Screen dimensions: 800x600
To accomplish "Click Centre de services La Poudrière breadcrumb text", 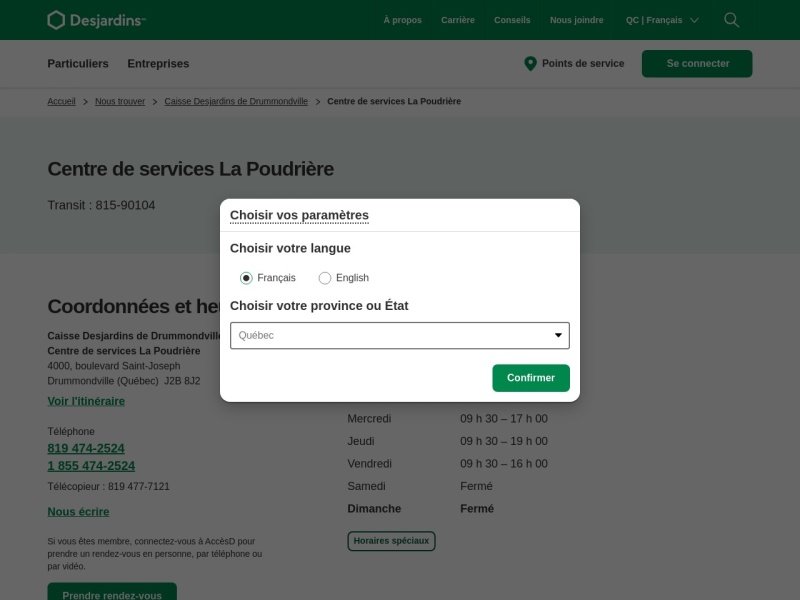I will pyautogui.click(x=394, y=102).
